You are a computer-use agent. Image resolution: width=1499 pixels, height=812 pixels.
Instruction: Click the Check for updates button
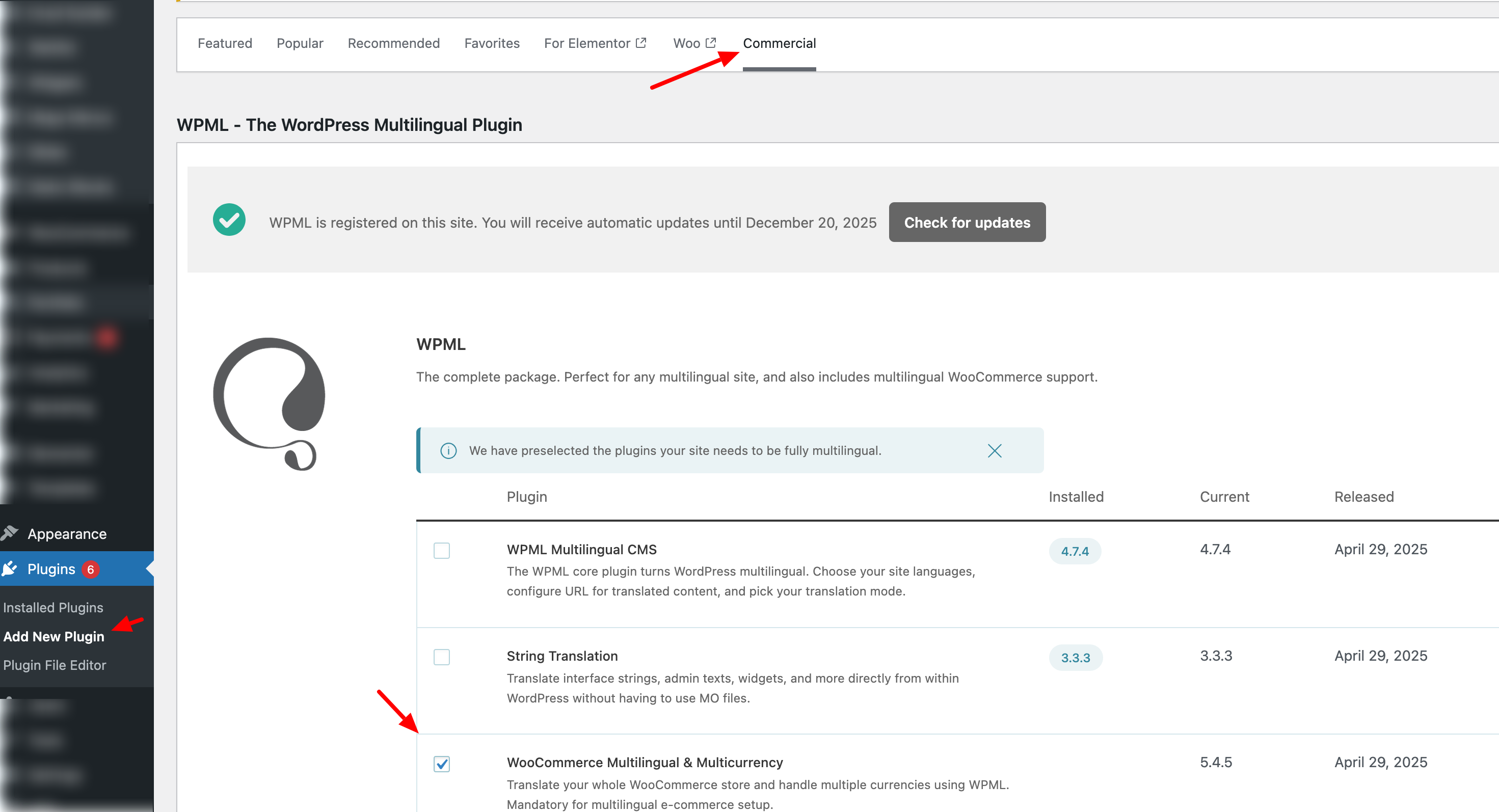[x=967, y=222]
